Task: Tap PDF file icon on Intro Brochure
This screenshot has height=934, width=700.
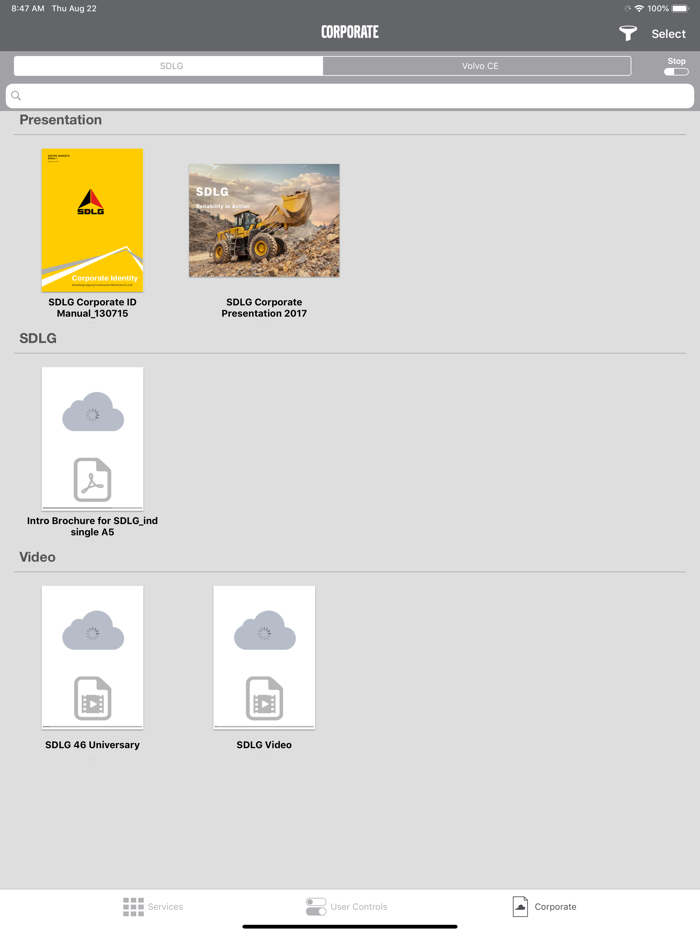Action: pos(92,480)
